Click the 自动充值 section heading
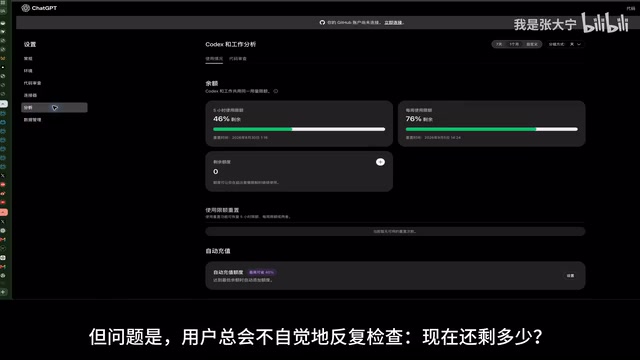Image resolution: width=640 pixels, height=360 pixels. (x=218, y=251)
